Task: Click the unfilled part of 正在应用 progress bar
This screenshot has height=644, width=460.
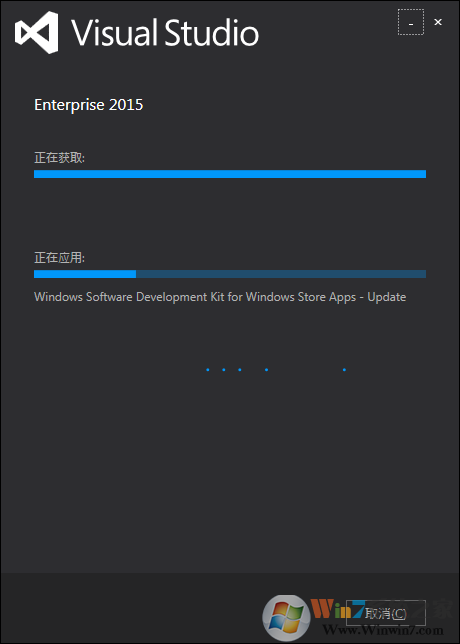Action: point(281,274)
